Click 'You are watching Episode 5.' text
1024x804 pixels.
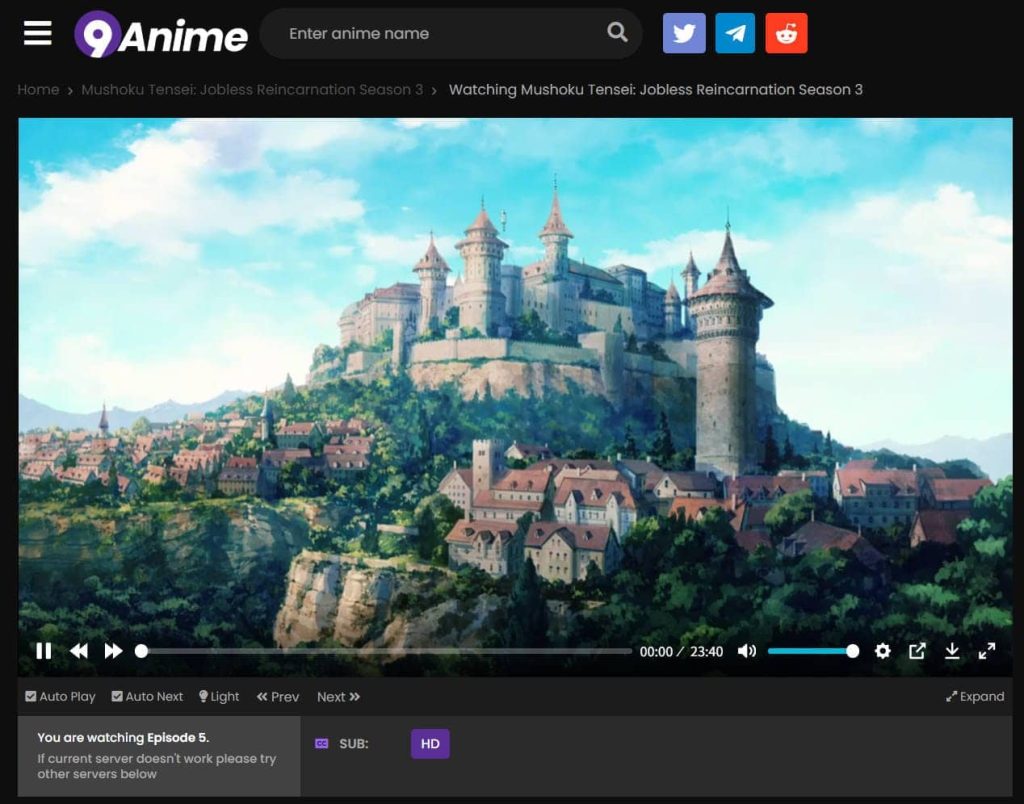point(123,737)
